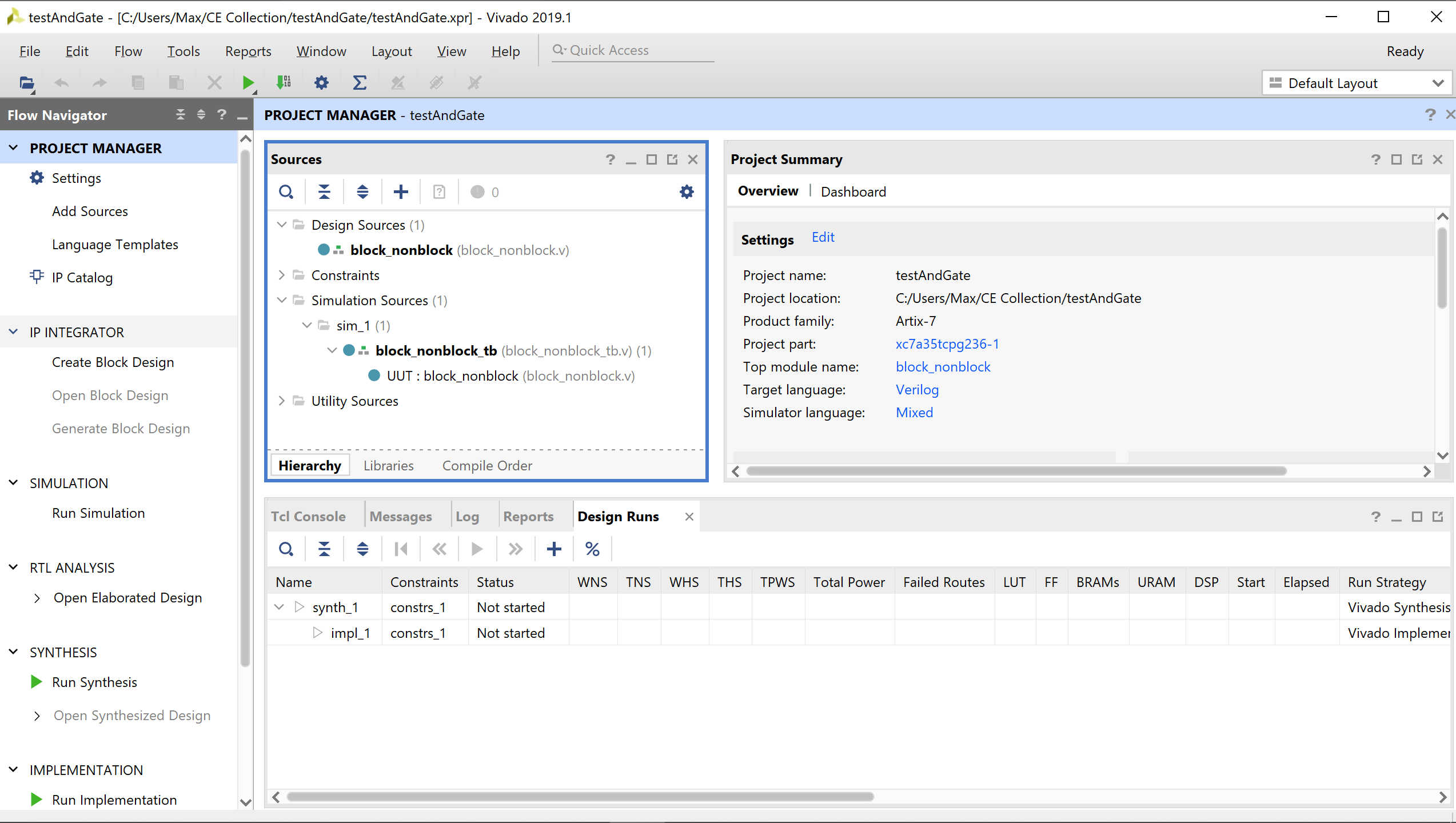Click search icon in Design Runs toolbar

click(286, 549)
